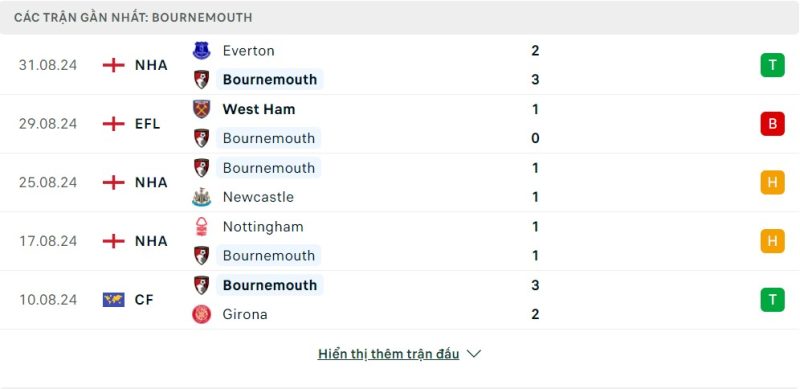Click the West Ham club crest

click(x=202, y=109)
